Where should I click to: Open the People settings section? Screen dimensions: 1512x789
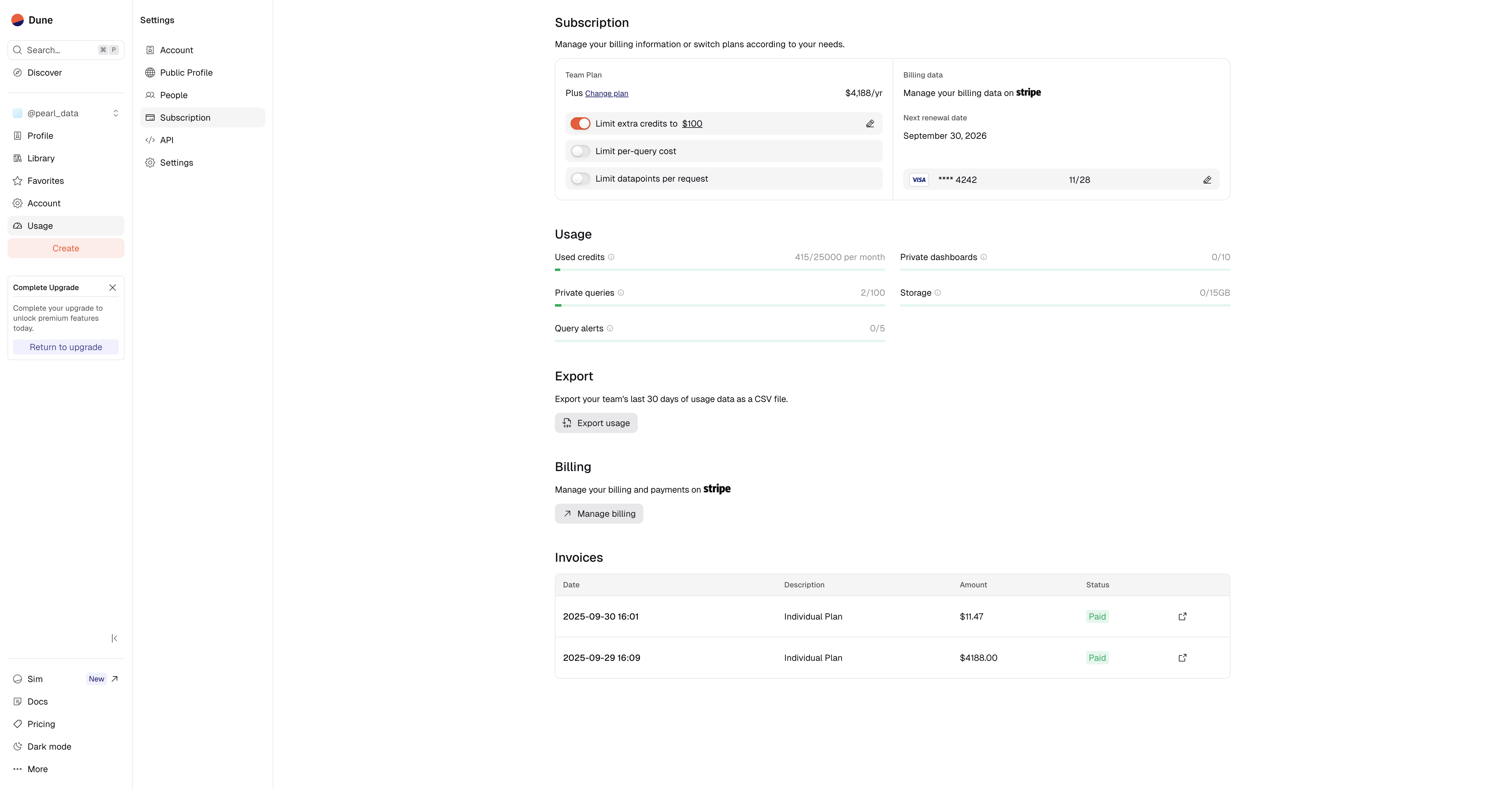click(x=174, y=95)
